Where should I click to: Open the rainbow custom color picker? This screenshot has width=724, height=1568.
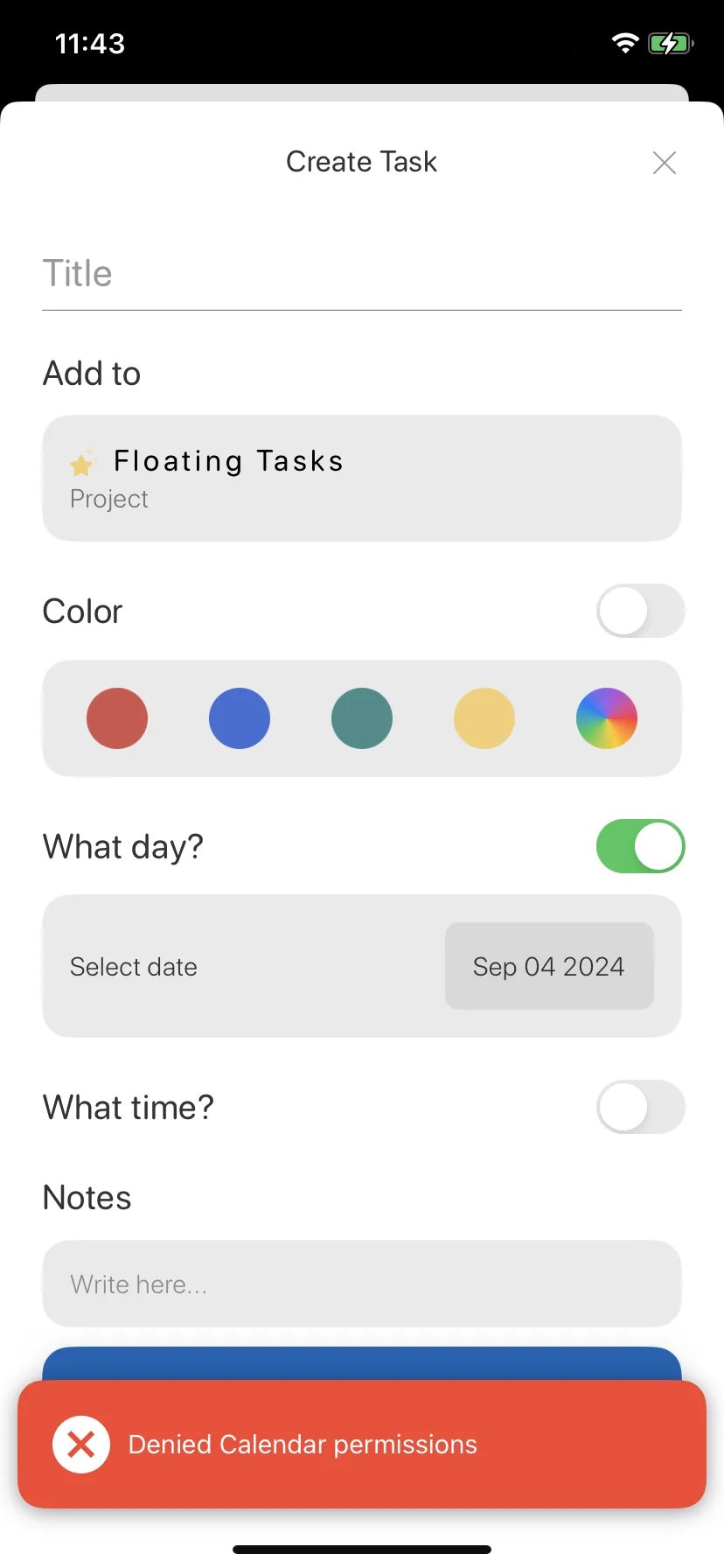coord(607,718)
